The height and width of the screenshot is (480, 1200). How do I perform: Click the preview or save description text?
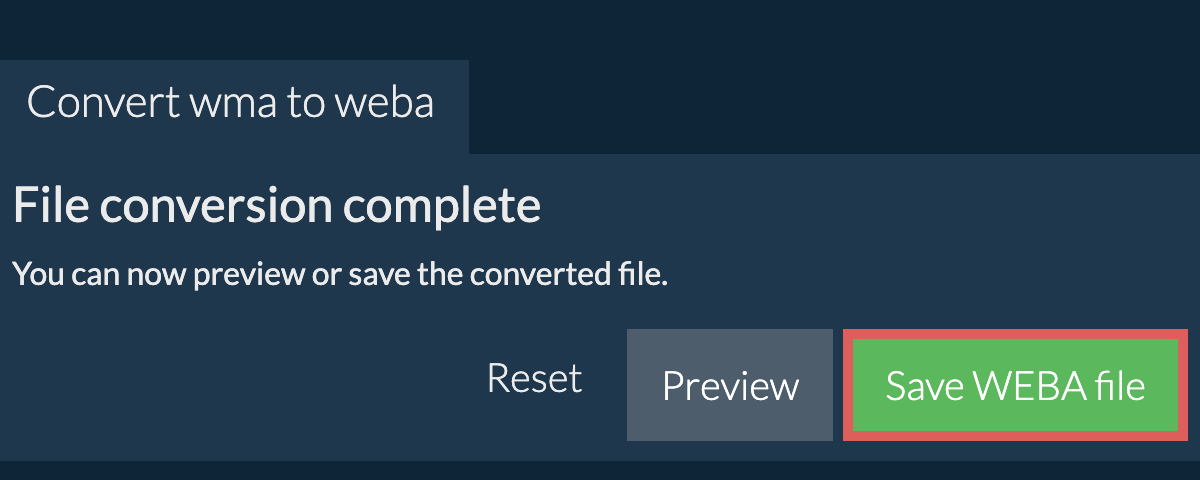click(x=340, y=274)
